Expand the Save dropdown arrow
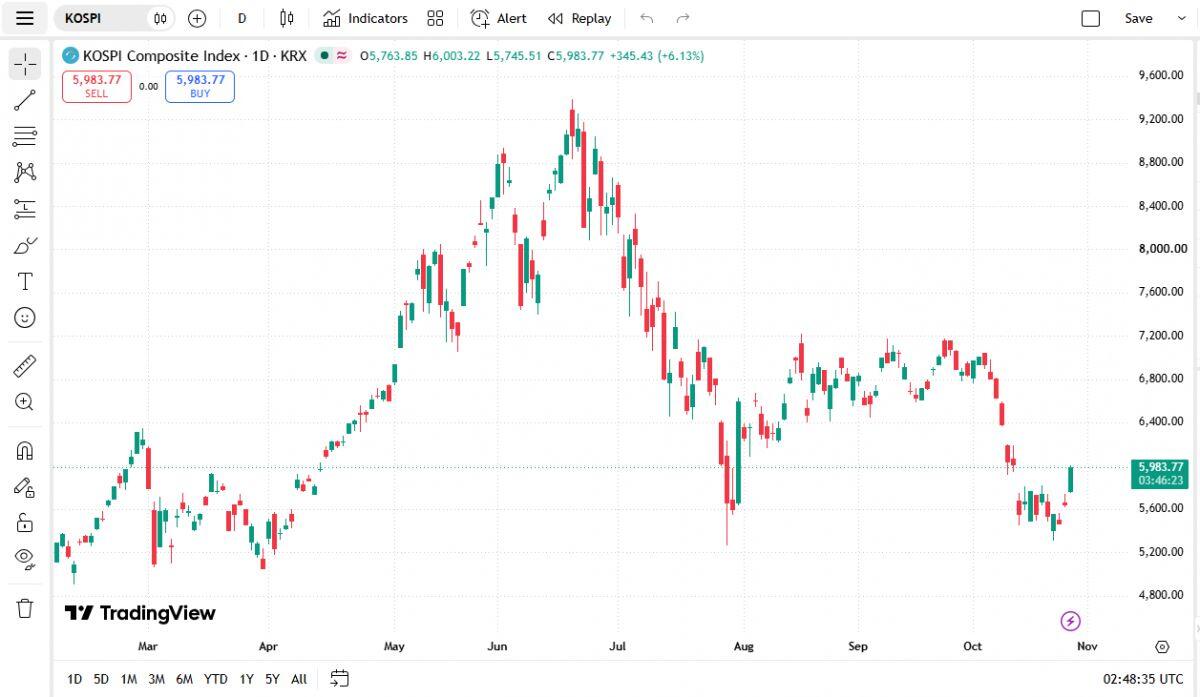 point(1180,18)
